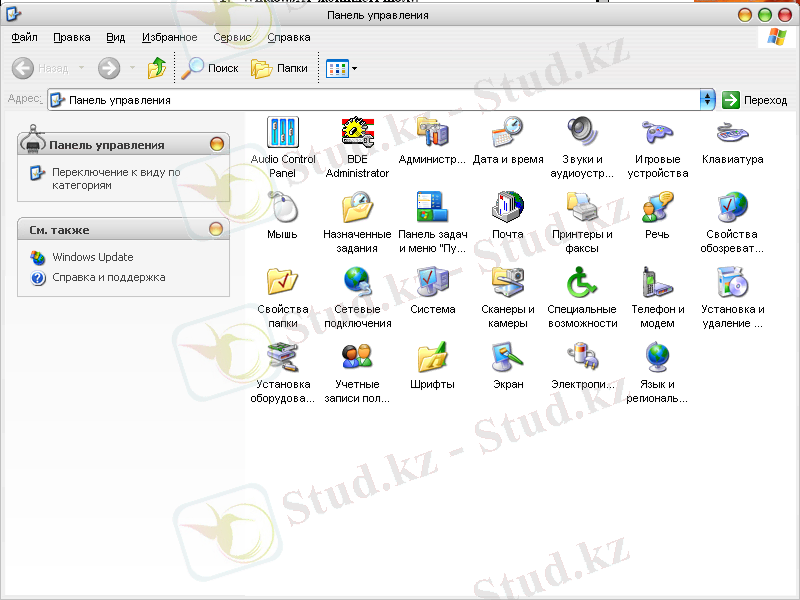Open BDE Administrator applet
The width and height of the screenshot is (800, 600).
tap(357, 133)
